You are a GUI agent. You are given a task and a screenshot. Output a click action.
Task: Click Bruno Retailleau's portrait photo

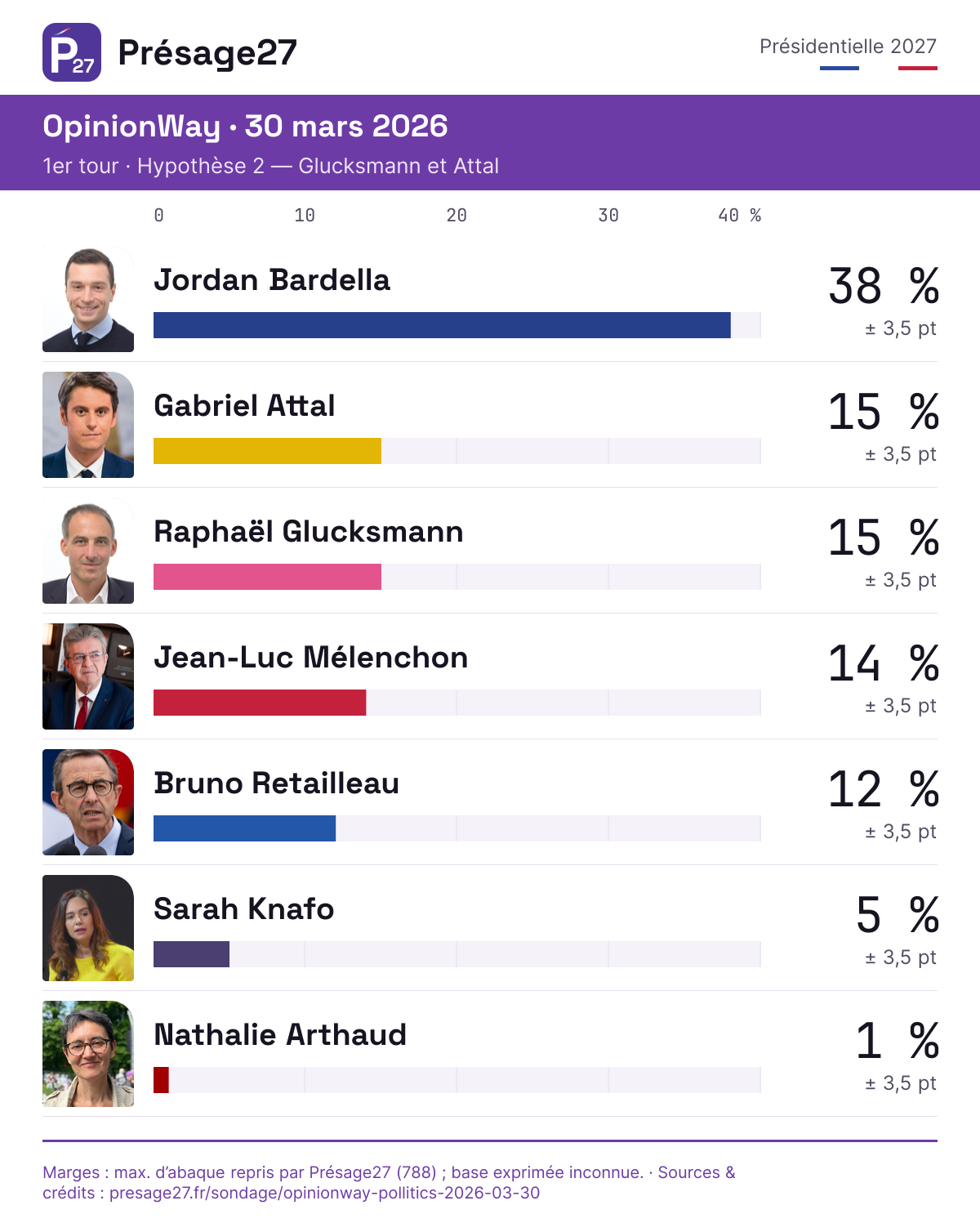88,802
